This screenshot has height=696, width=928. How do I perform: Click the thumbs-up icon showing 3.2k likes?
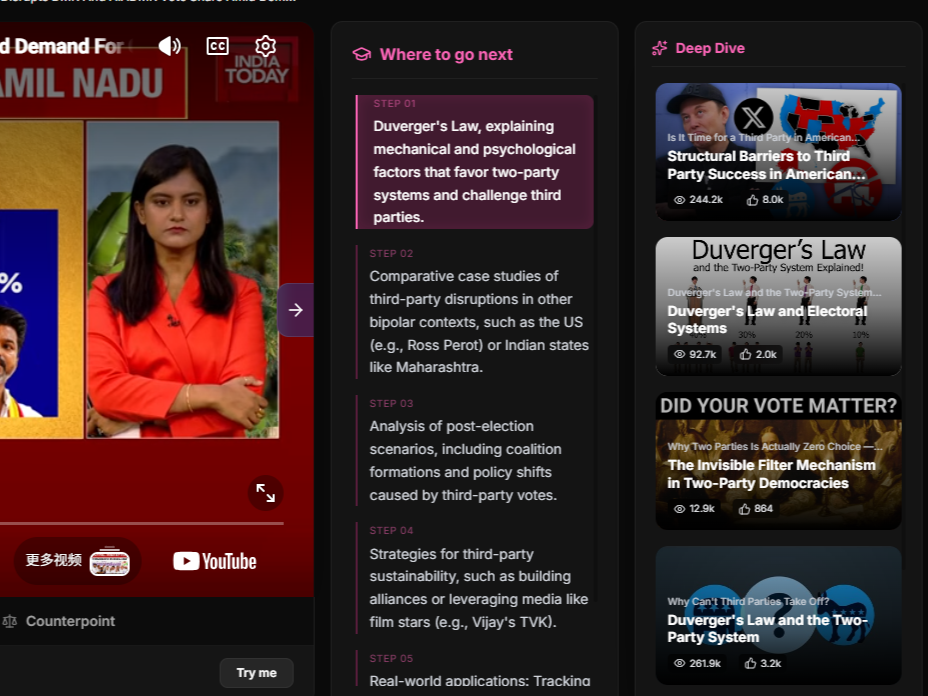click(750, 663)
